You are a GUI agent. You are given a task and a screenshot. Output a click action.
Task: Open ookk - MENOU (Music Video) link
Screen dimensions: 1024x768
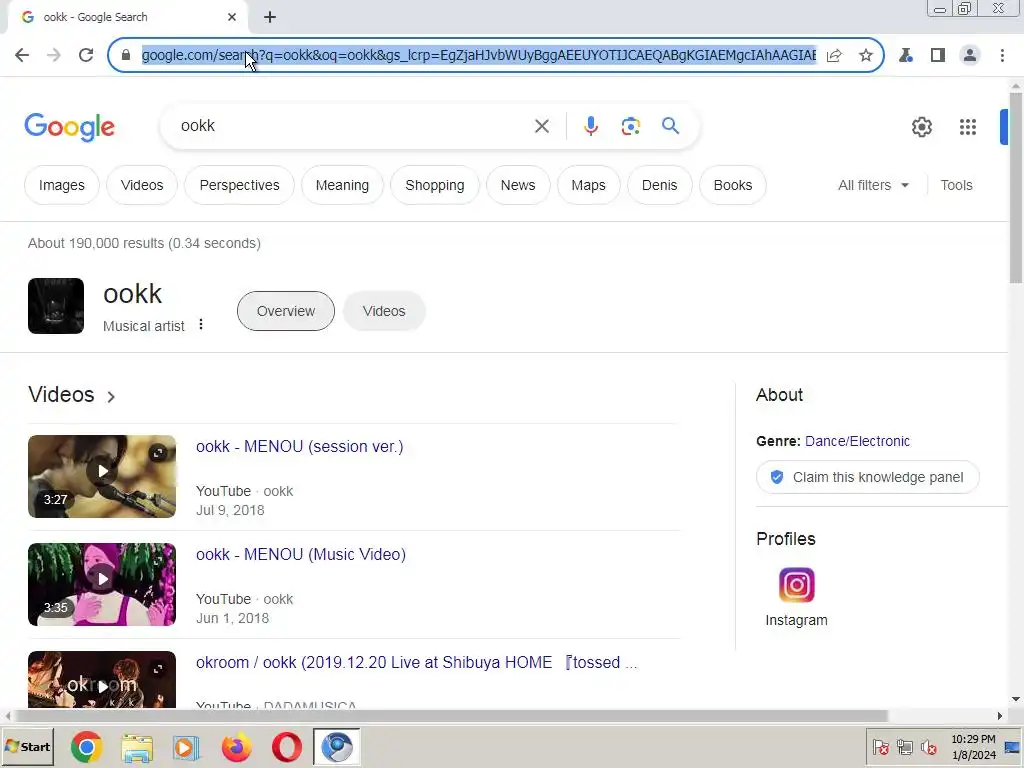pos(301,554)
